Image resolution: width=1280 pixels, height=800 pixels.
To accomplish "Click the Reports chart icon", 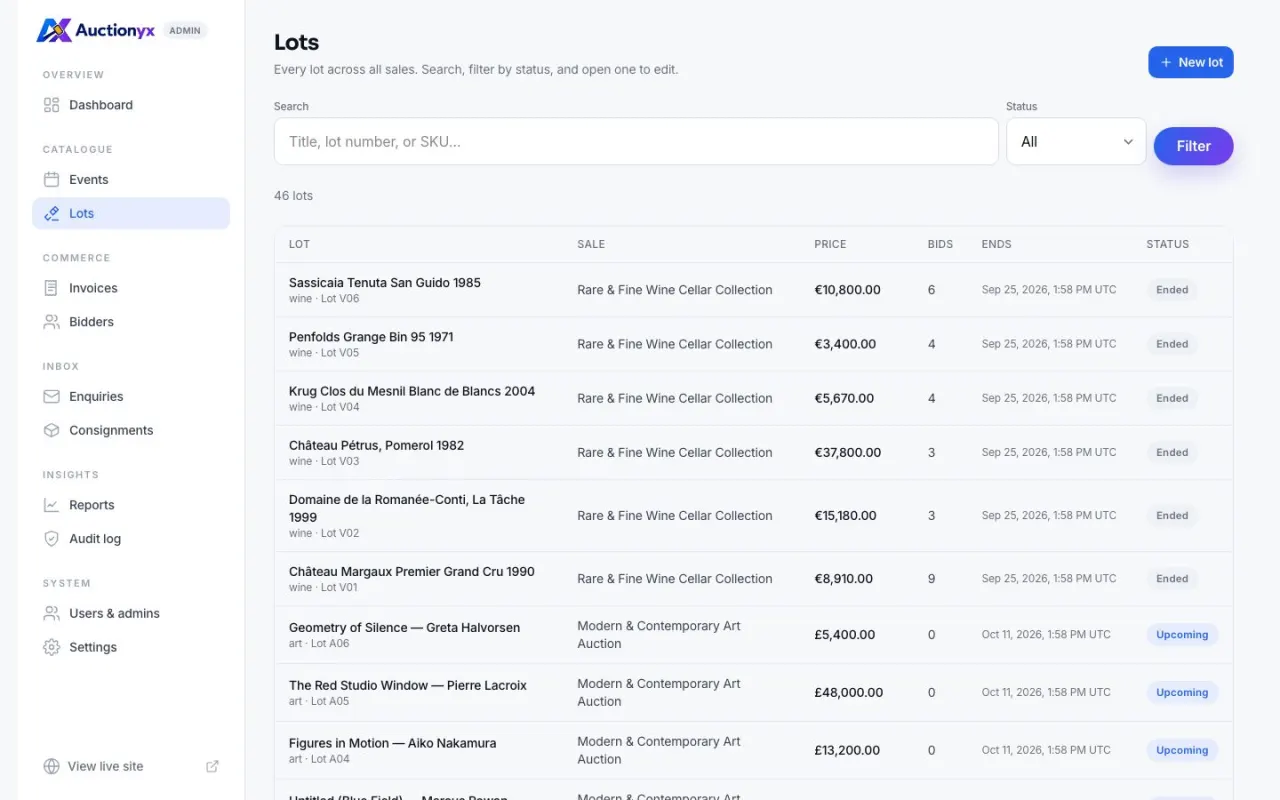I will [x=52, y=505].
